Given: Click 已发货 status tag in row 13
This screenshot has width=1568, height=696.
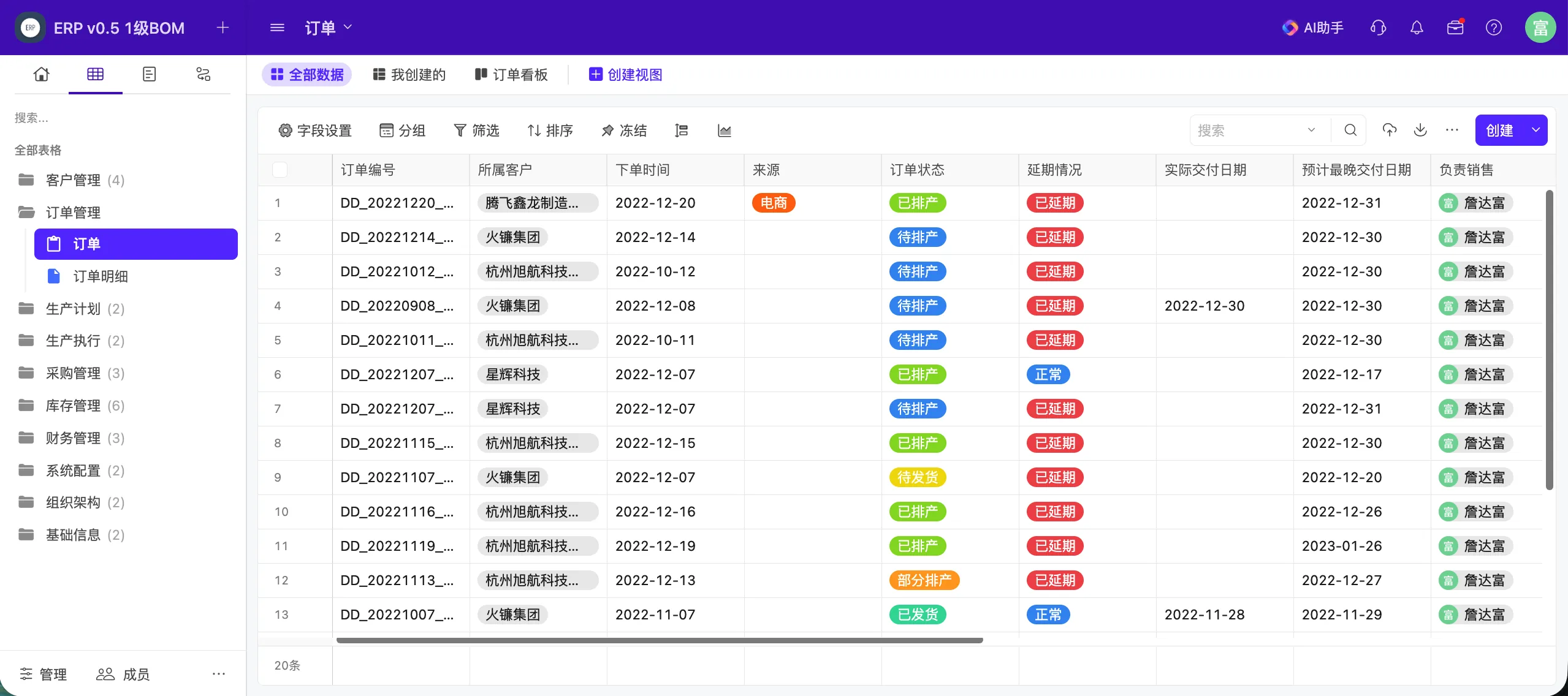Looking at the screenshot, I should (918, 615).
